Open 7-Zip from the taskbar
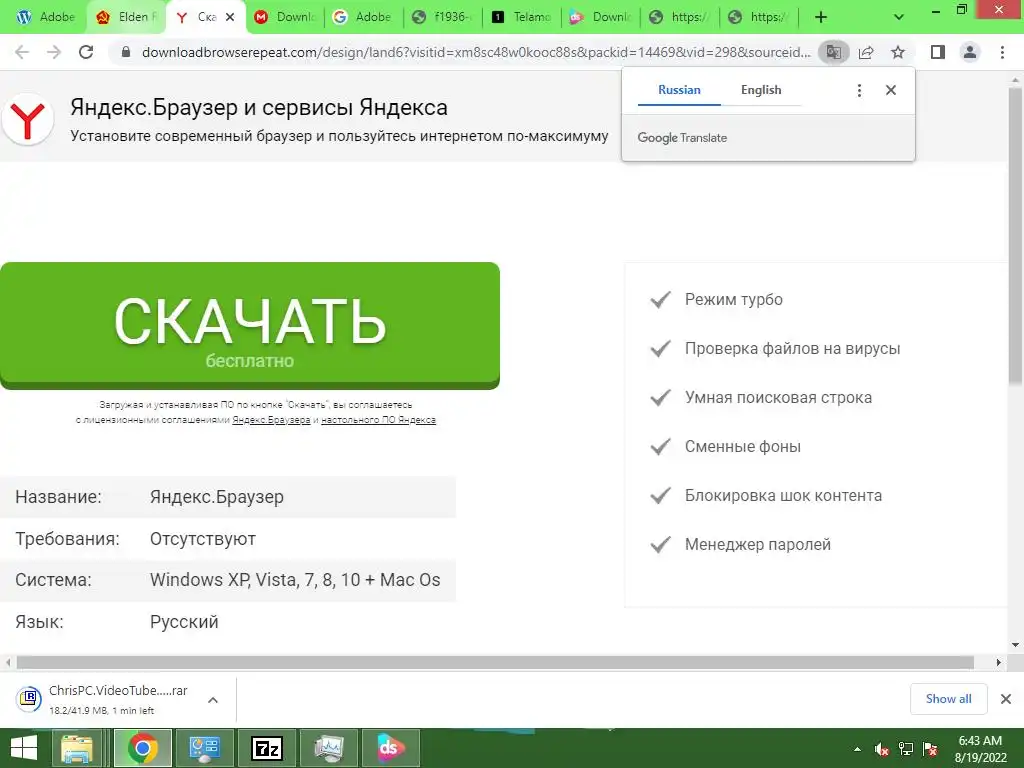This screenshot has height=768, width=1024. (266, 748)
